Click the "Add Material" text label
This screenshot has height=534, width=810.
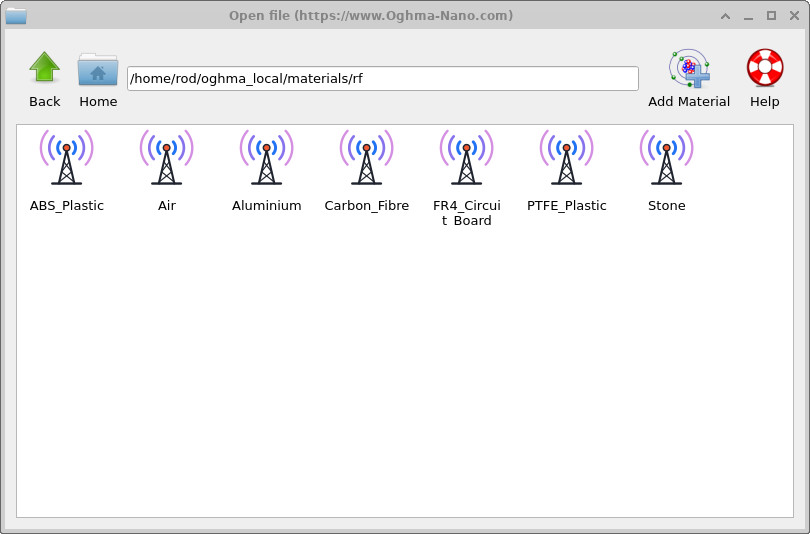[x=689, y=102]
